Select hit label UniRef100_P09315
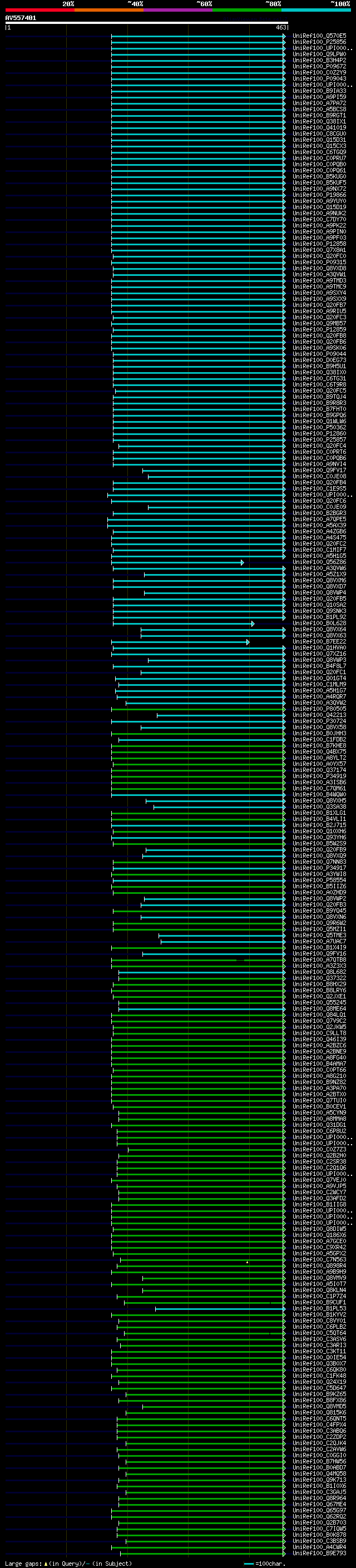Viewport: 356px width, 1568px height. [x=319, y=263]
